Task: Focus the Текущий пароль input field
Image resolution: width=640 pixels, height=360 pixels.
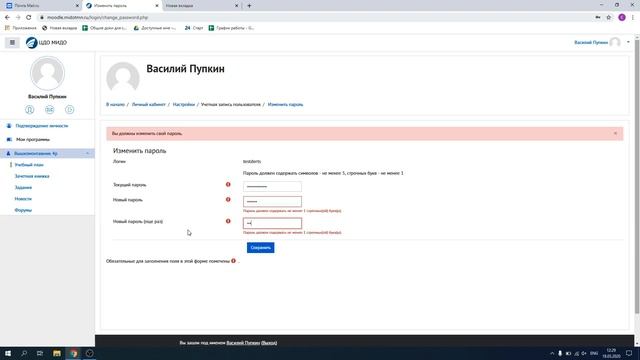Action: 272,187
